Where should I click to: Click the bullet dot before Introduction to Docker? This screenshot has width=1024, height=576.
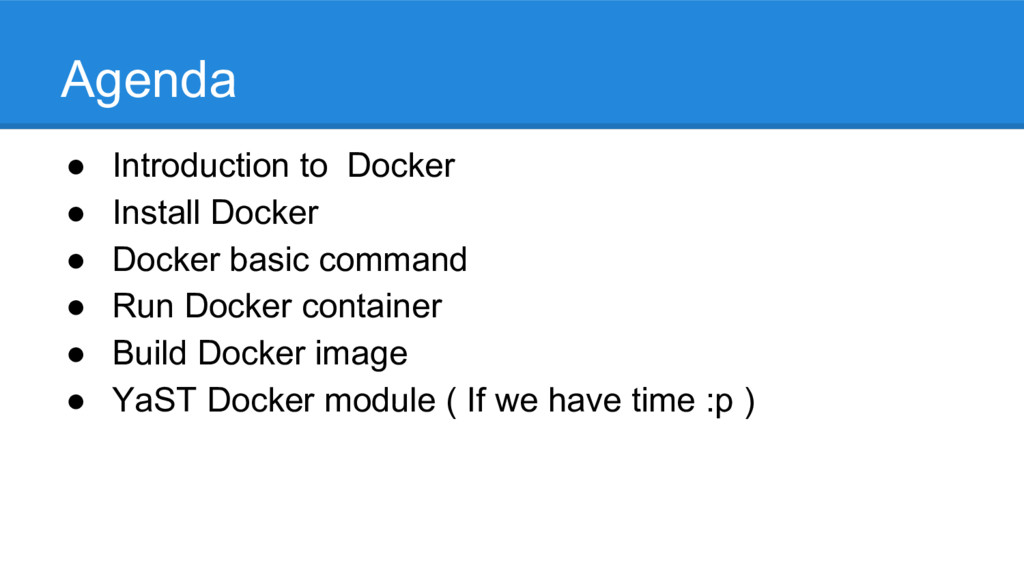76,167
